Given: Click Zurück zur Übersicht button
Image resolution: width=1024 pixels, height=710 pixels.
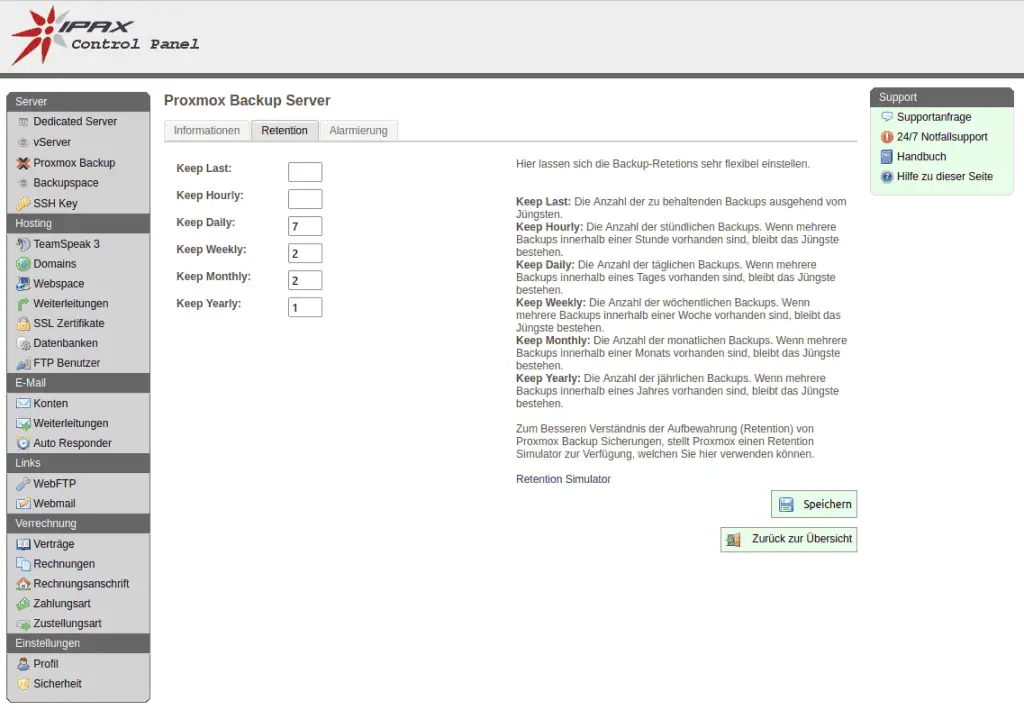Looking at the screenshot, I should tap(788, 539).
